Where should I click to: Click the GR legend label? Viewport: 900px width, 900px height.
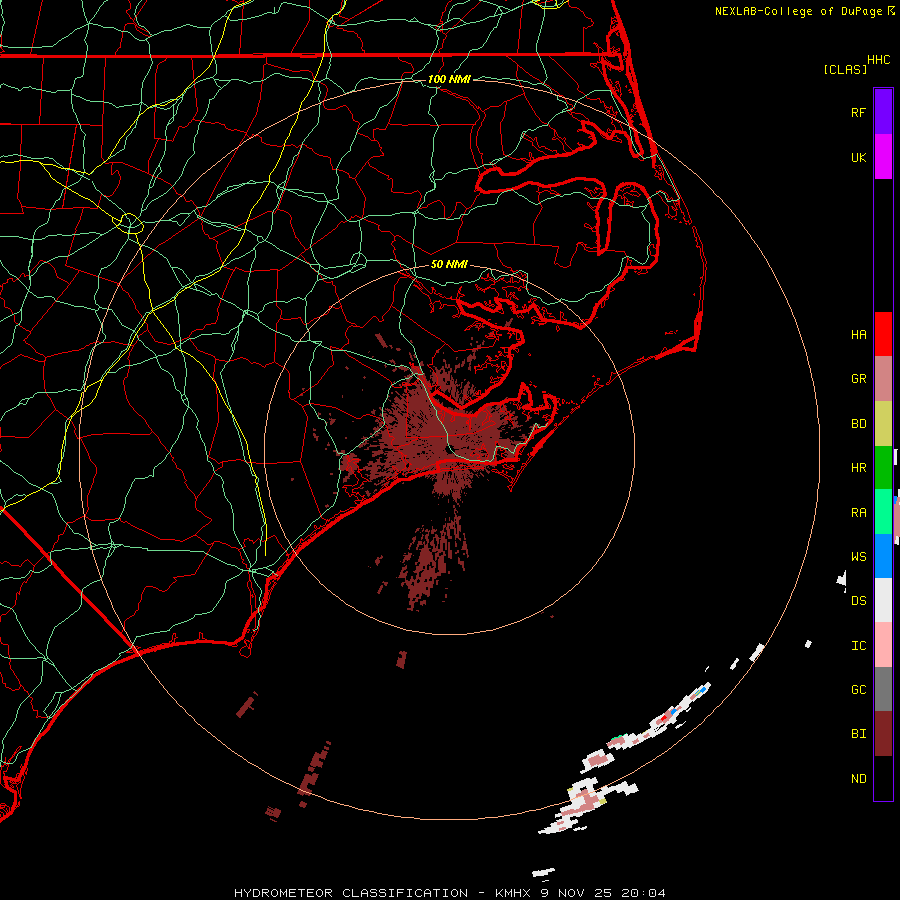tap(858, 379)
